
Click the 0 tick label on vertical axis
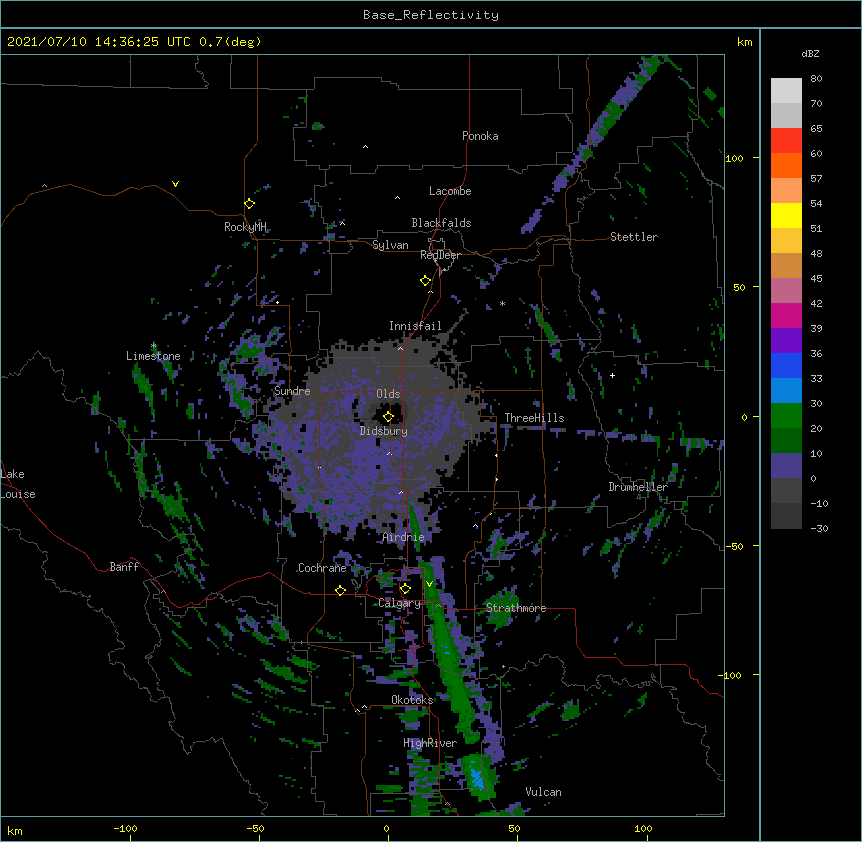point(744,417)
